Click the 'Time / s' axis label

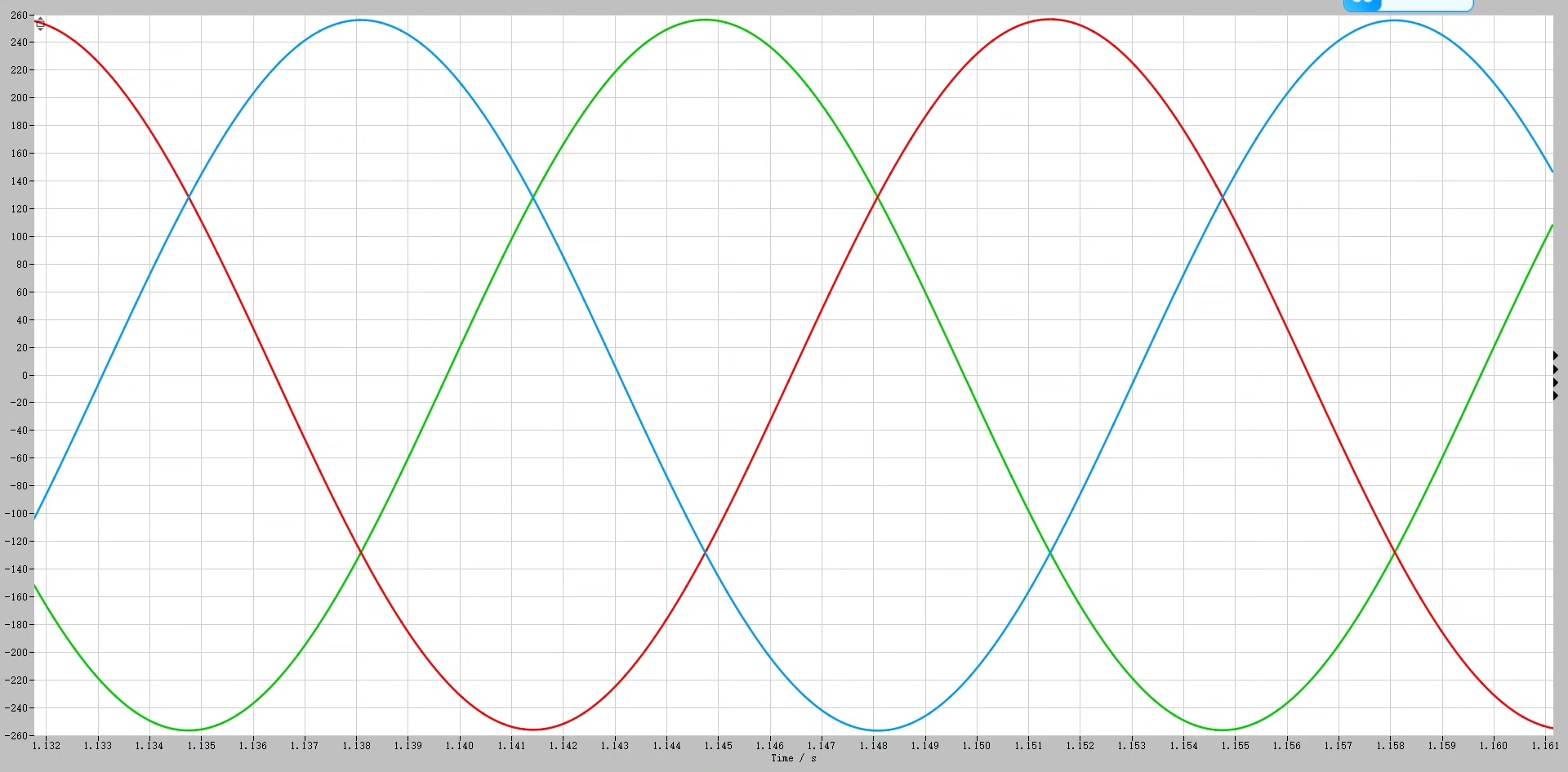[793, 759]
